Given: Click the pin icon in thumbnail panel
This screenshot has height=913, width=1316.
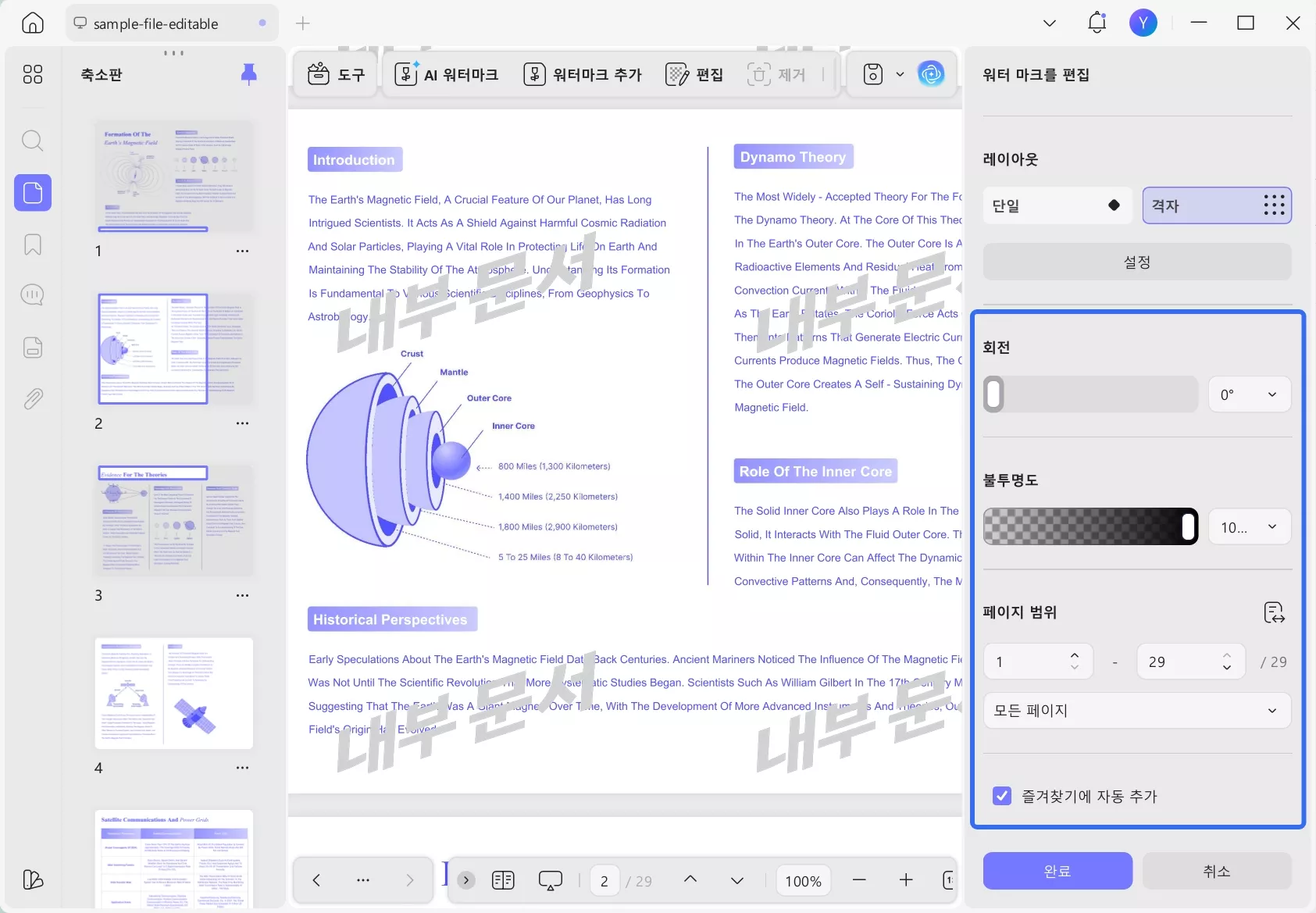Looking at the screenshot, I should pyautogui.click(x=248, y=74).
